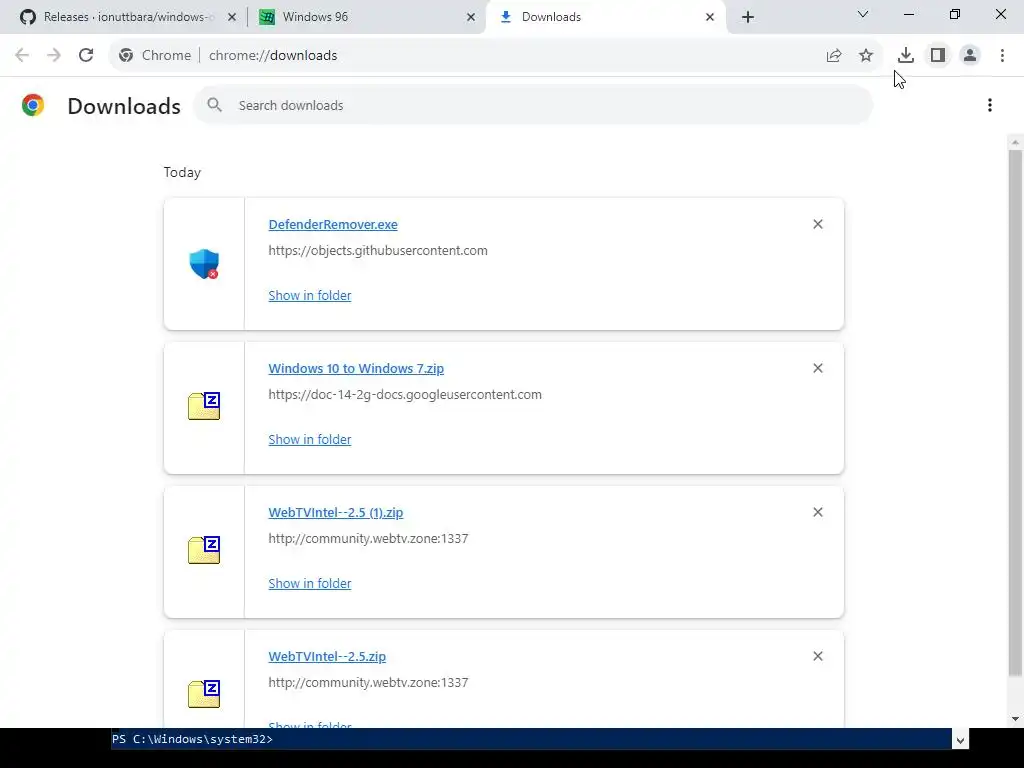
Task: Open the Chrome three-dot menu in the toolbar
Action: tap(1002, 56)
